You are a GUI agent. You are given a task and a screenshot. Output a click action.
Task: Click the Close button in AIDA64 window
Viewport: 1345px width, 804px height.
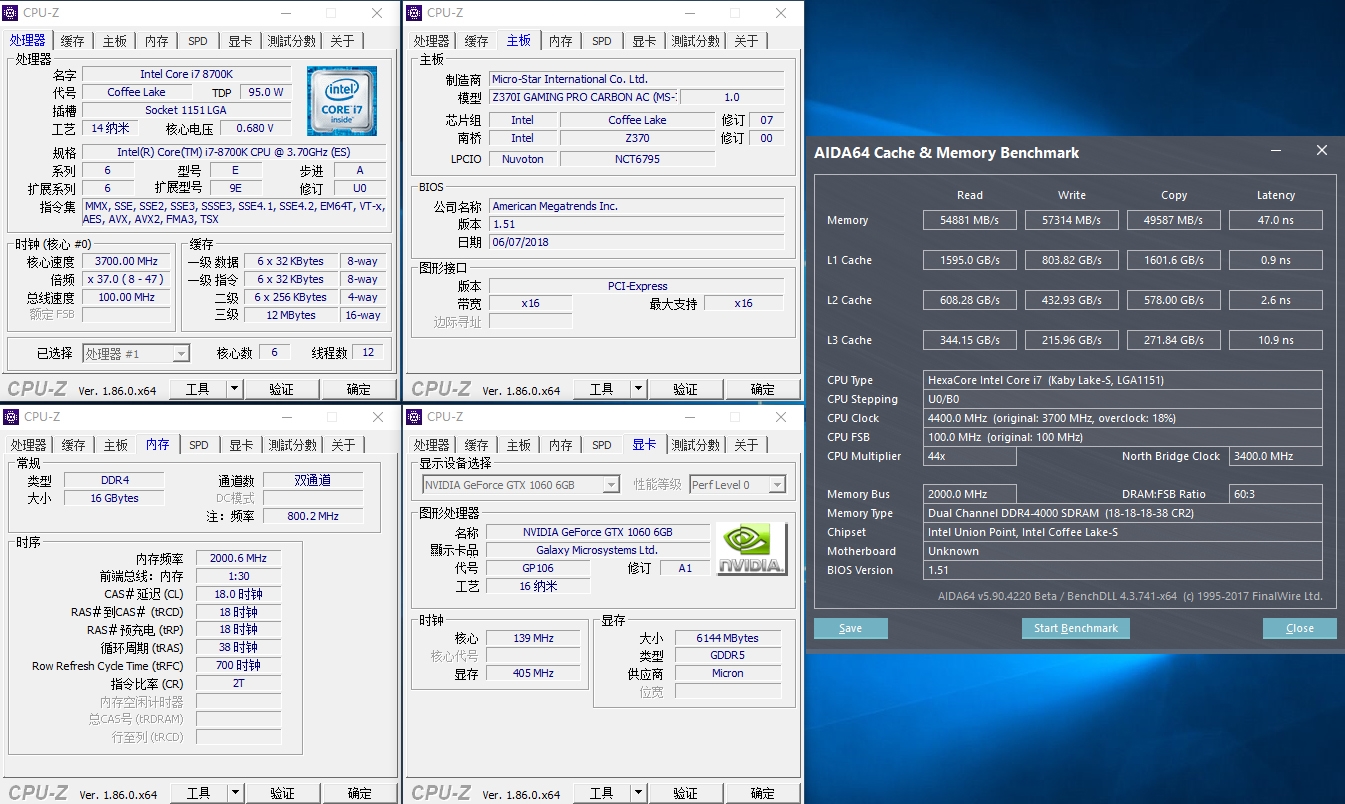click(x=1299, y=628)
